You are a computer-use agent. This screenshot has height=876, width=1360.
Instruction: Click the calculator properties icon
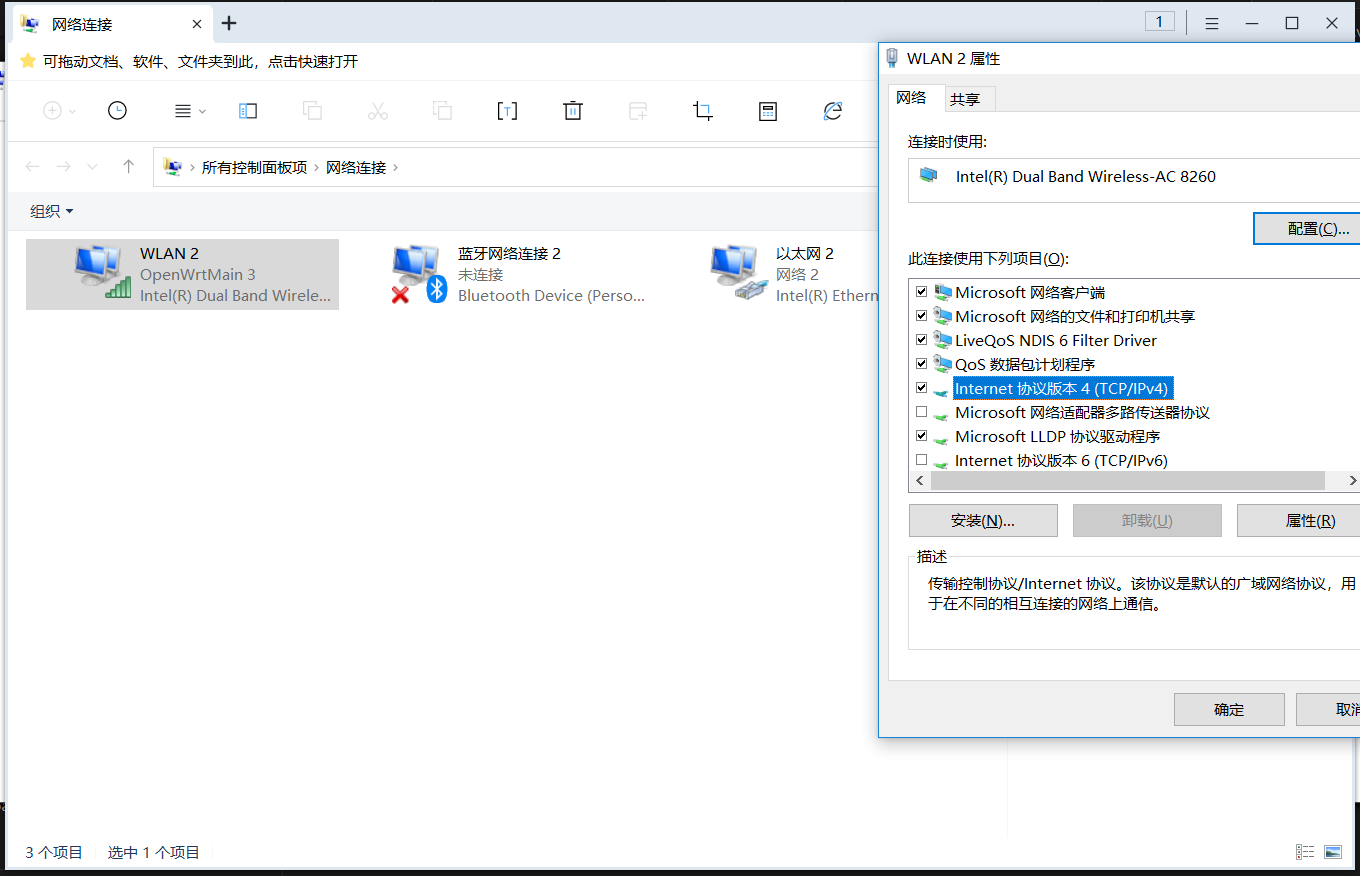pos(768,111)
